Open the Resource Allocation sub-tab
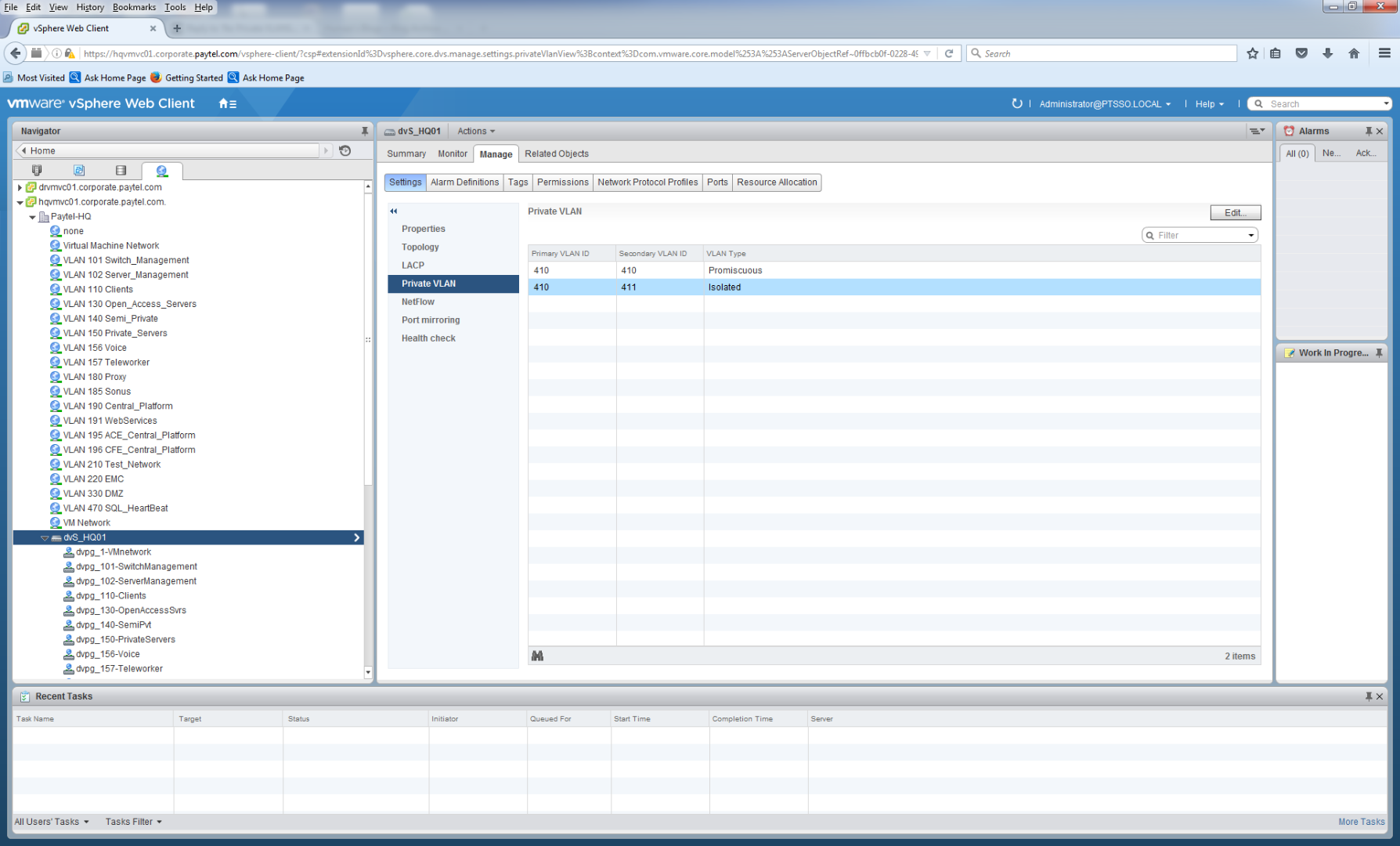The image size is (1400, 846). click(x=777, y=183)
